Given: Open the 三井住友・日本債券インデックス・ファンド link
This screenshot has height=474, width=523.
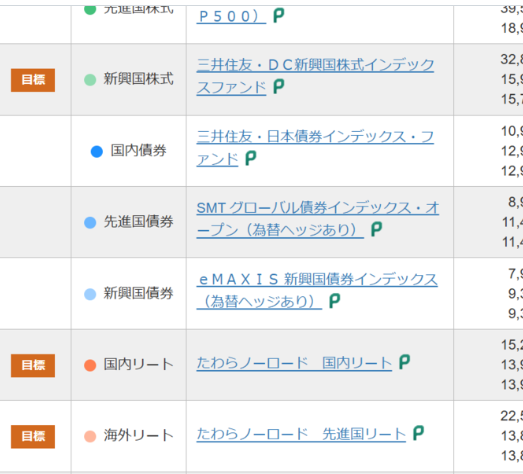Looking at the screenshot, I should click(315, 147).
